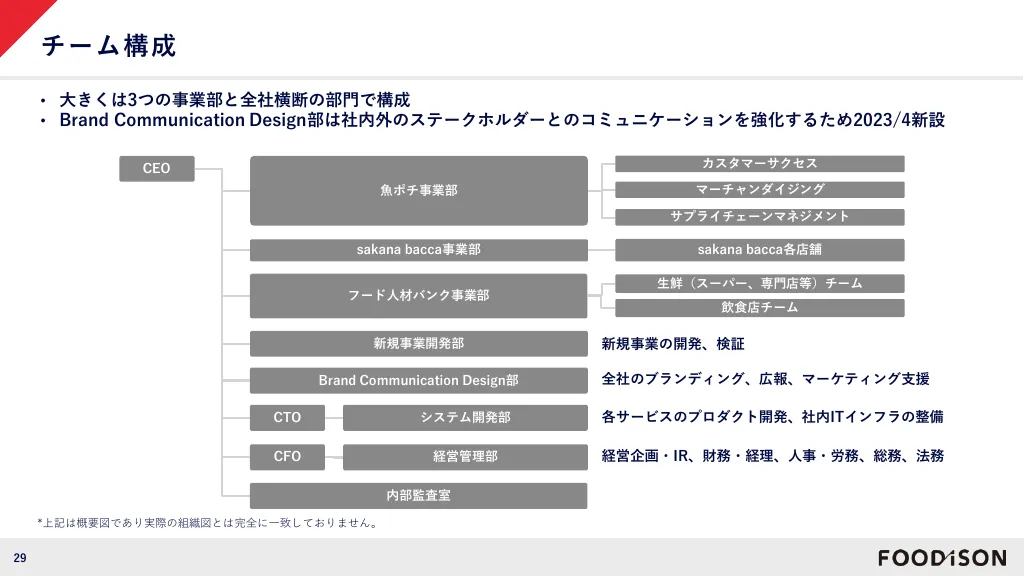Click the footnote *上記は概要図であり
Viewport: 1024px width, 577px height.
(208, 523)
